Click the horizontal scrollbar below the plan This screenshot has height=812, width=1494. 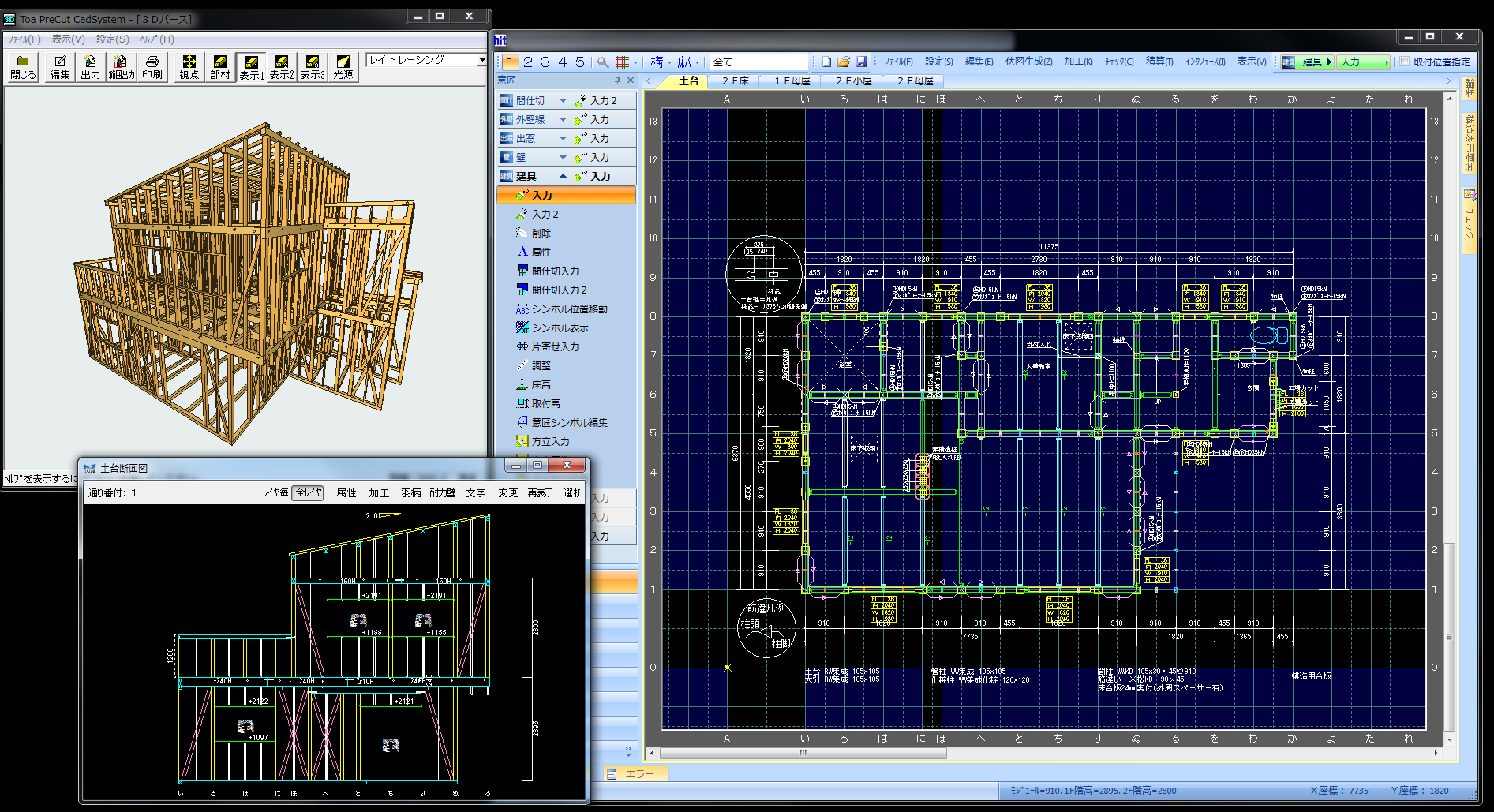[x=803, y=753]
